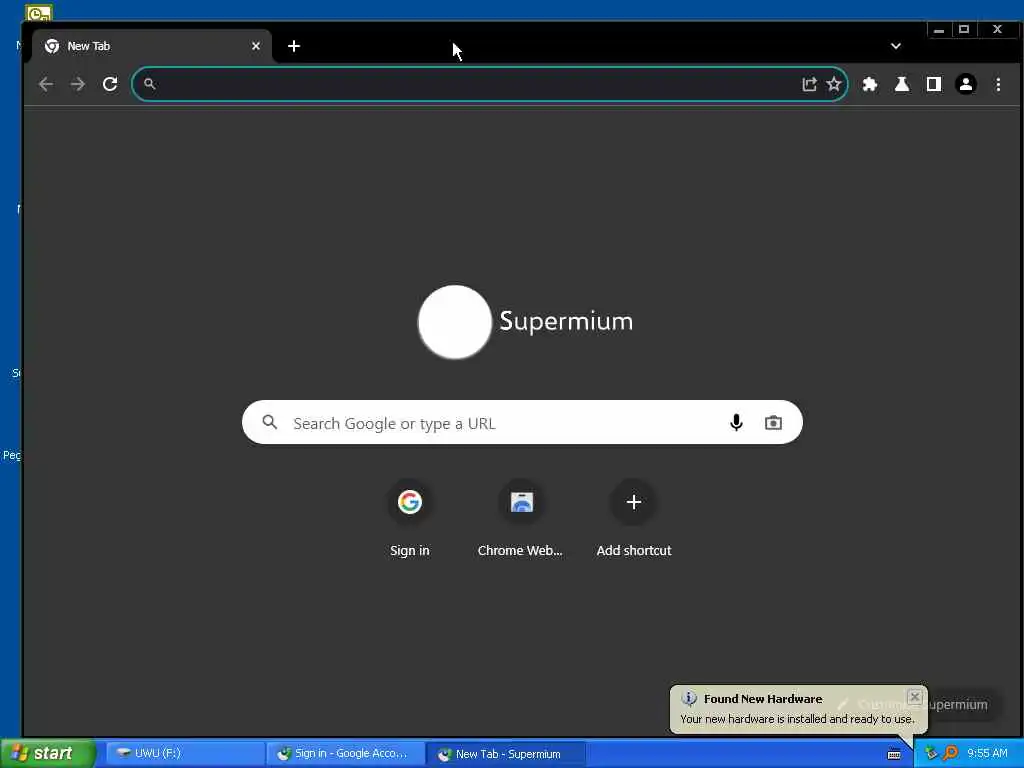The height and width of the screenshot is (768, 1024).
Task: Open the Windows start menu
Action: click(47, 754)
